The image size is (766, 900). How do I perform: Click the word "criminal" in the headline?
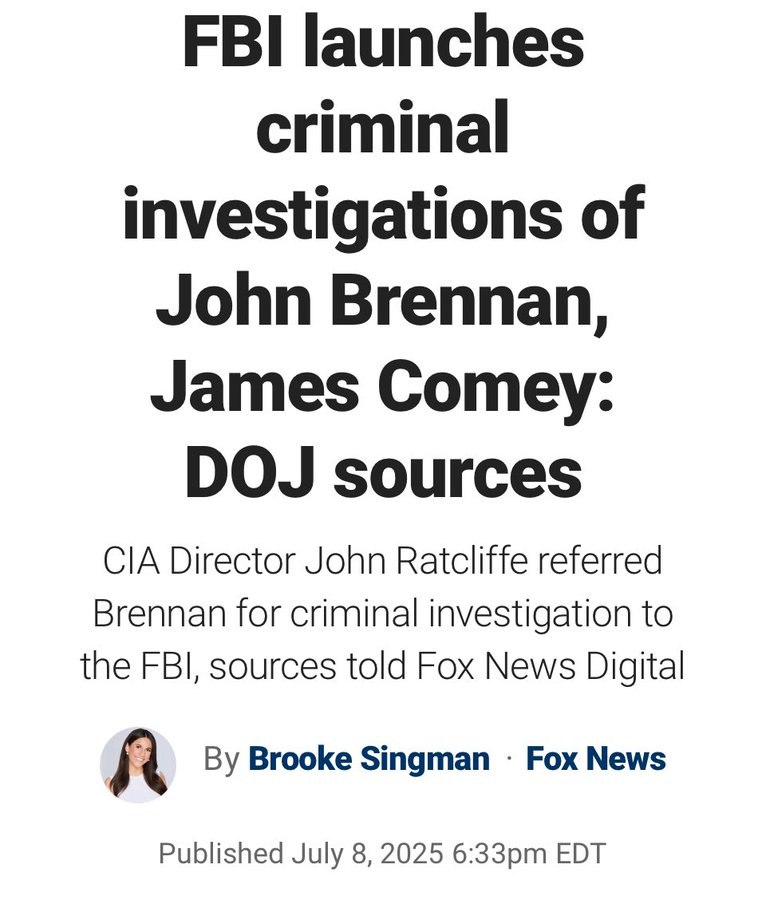pyautogui.click(x=383, y=130)
